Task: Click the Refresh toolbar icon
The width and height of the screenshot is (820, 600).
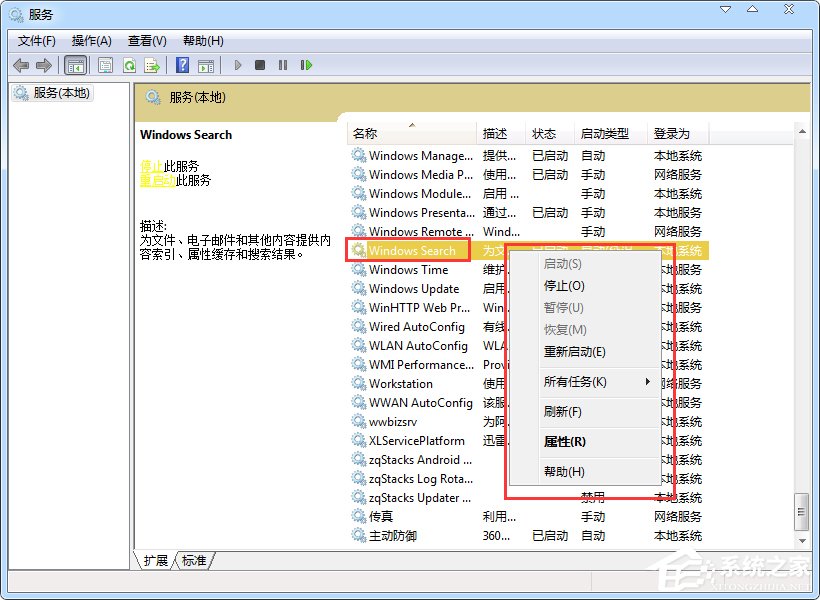Action: click(x=129, y=65)
